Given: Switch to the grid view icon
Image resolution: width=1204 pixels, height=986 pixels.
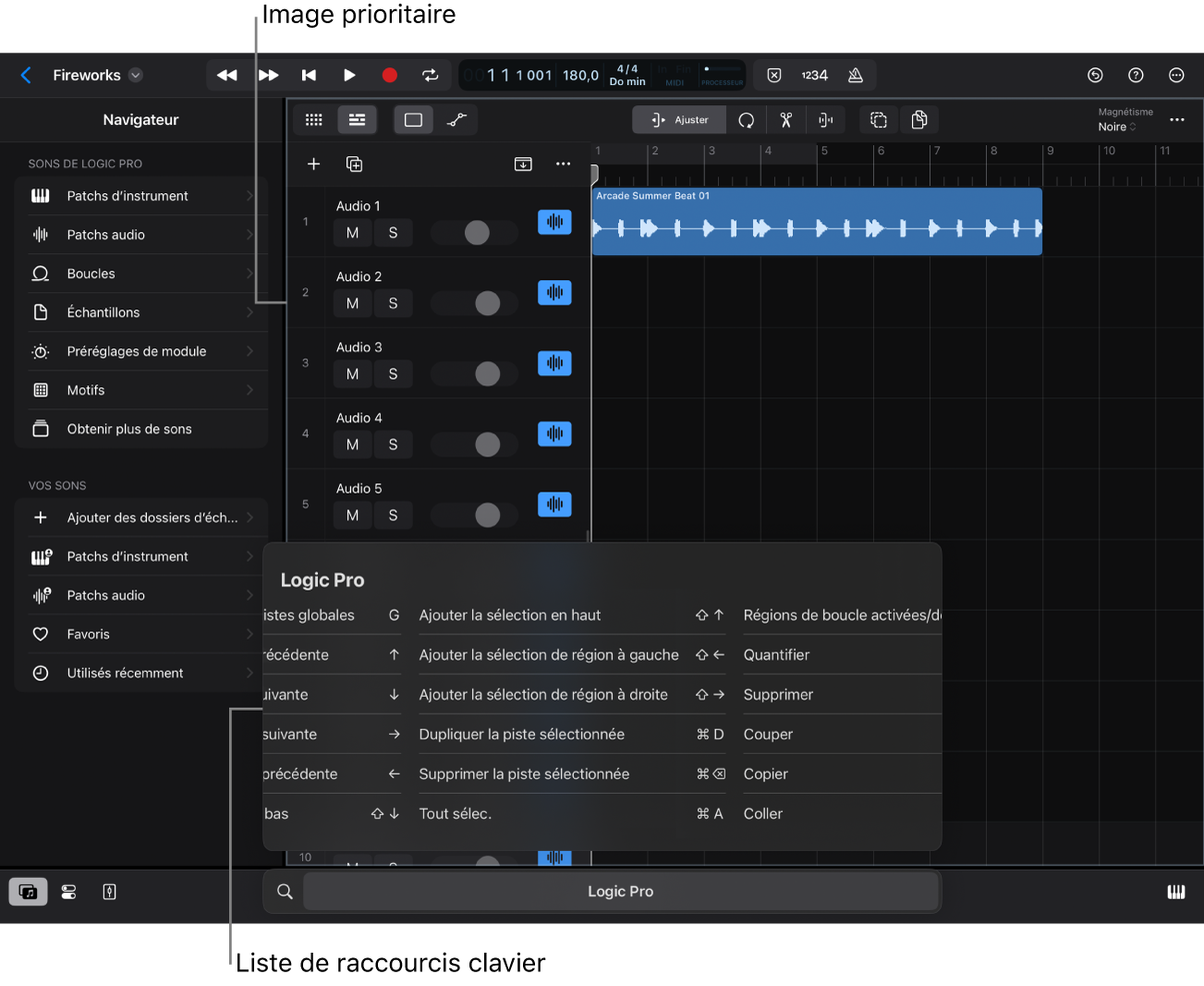Looking at the screenshot, I should click(314, 120).
